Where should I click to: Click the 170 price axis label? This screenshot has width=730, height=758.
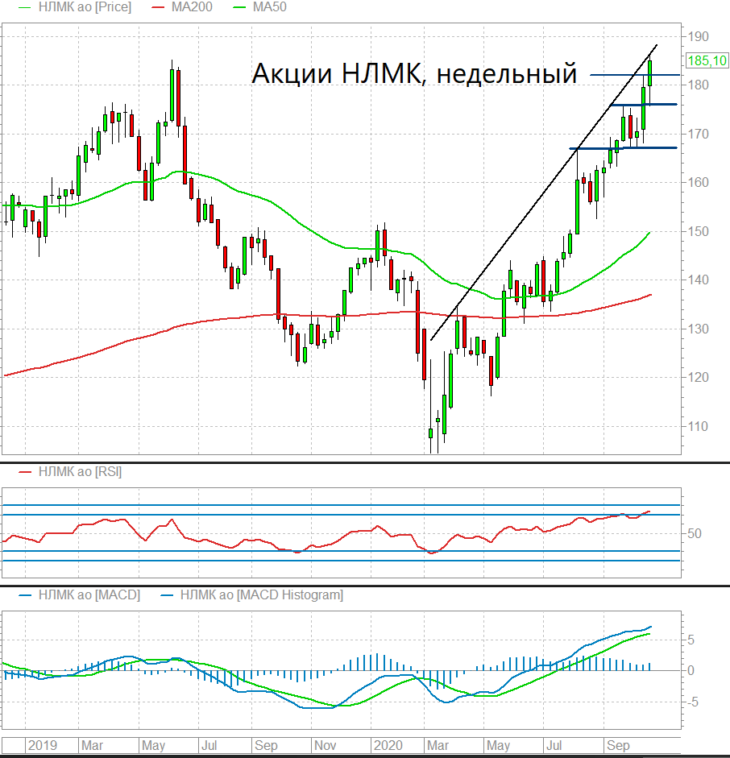(698, 134)
